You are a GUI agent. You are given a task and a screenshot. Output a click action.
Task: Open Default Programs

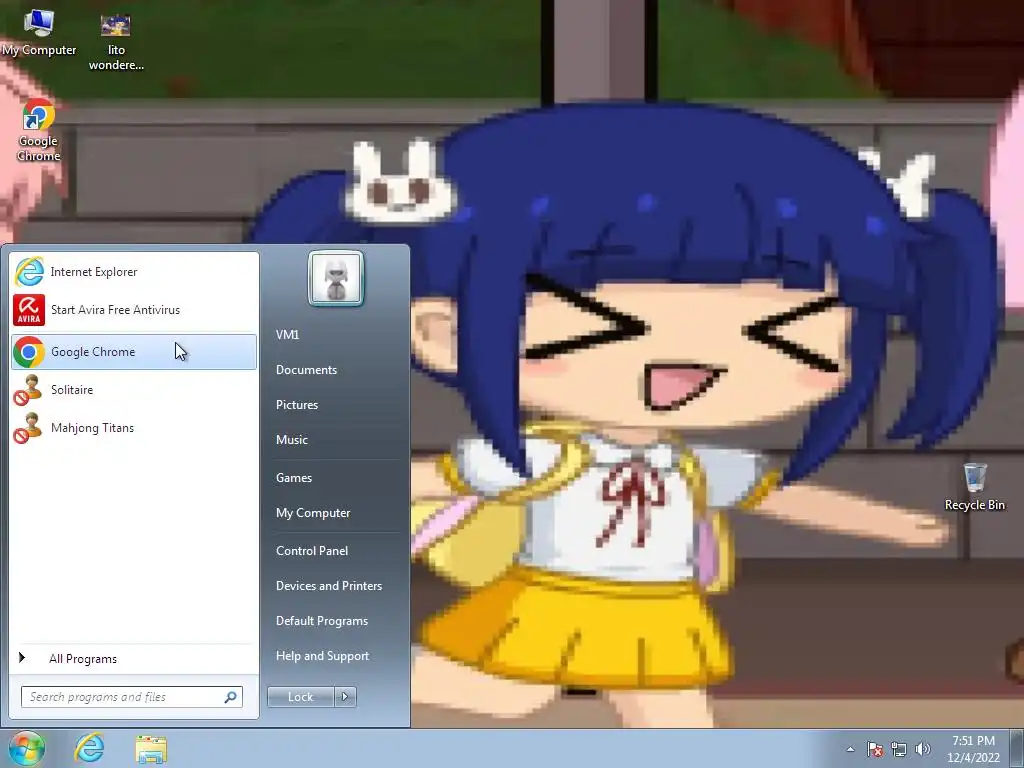pos(322,621)
